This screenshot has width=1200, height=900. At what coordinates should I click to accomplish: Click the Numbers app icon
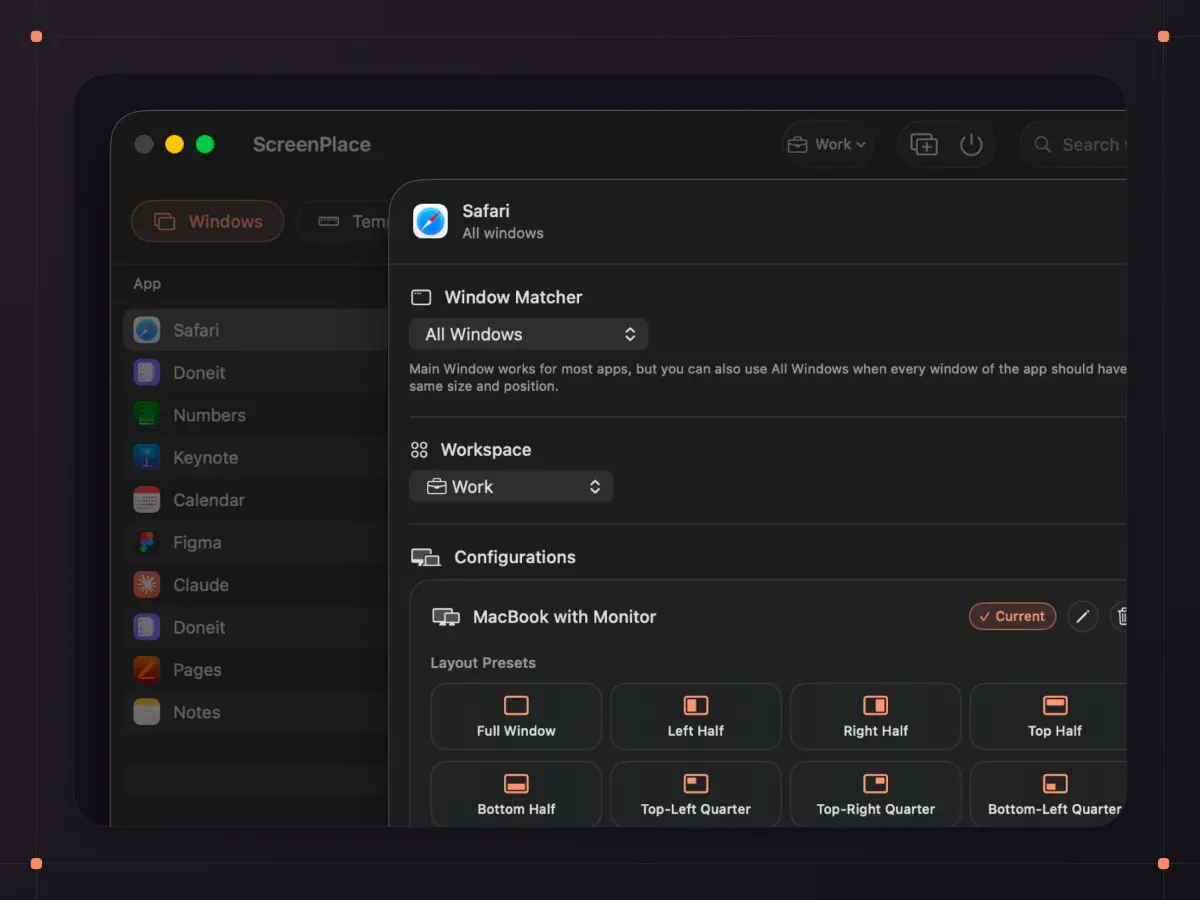(x=147, y=415)
